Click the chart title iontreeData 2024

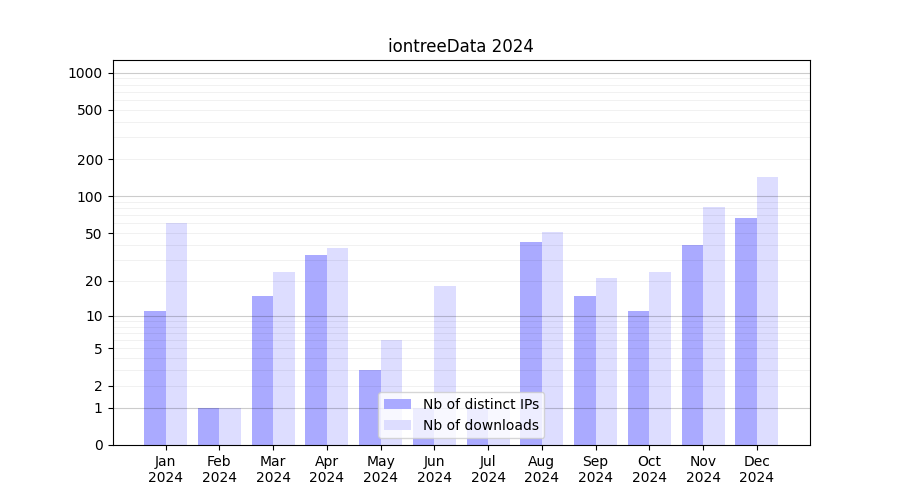click(x=460, y=46)
